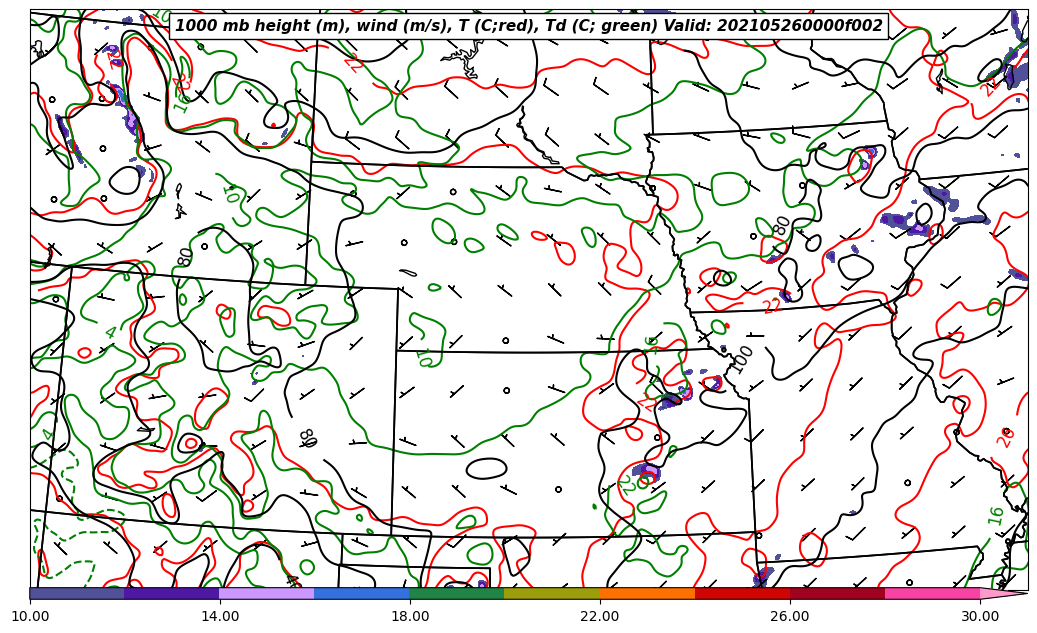The image size is (1037, 633).
Task: Pick the bright red 24–26 colorbar segment
Action: pos(742,593)
